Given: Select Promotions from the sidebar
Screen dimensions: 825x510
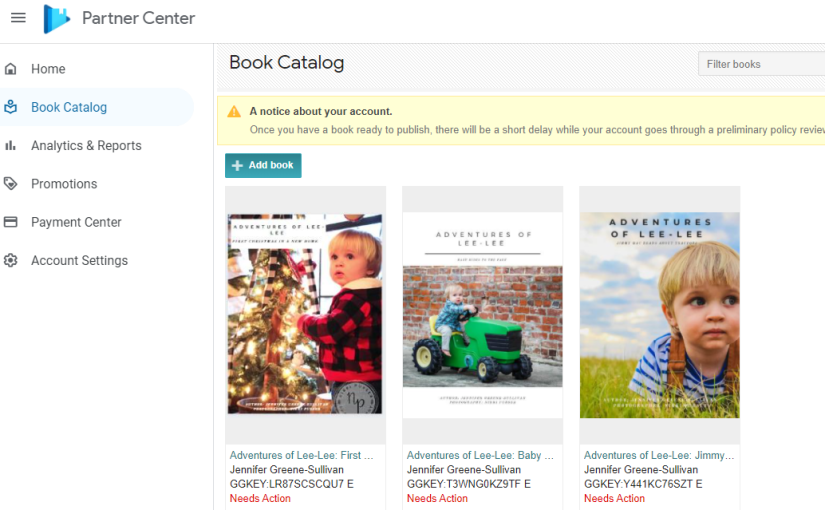Looking at the screenshot, I should coord(64,184).
